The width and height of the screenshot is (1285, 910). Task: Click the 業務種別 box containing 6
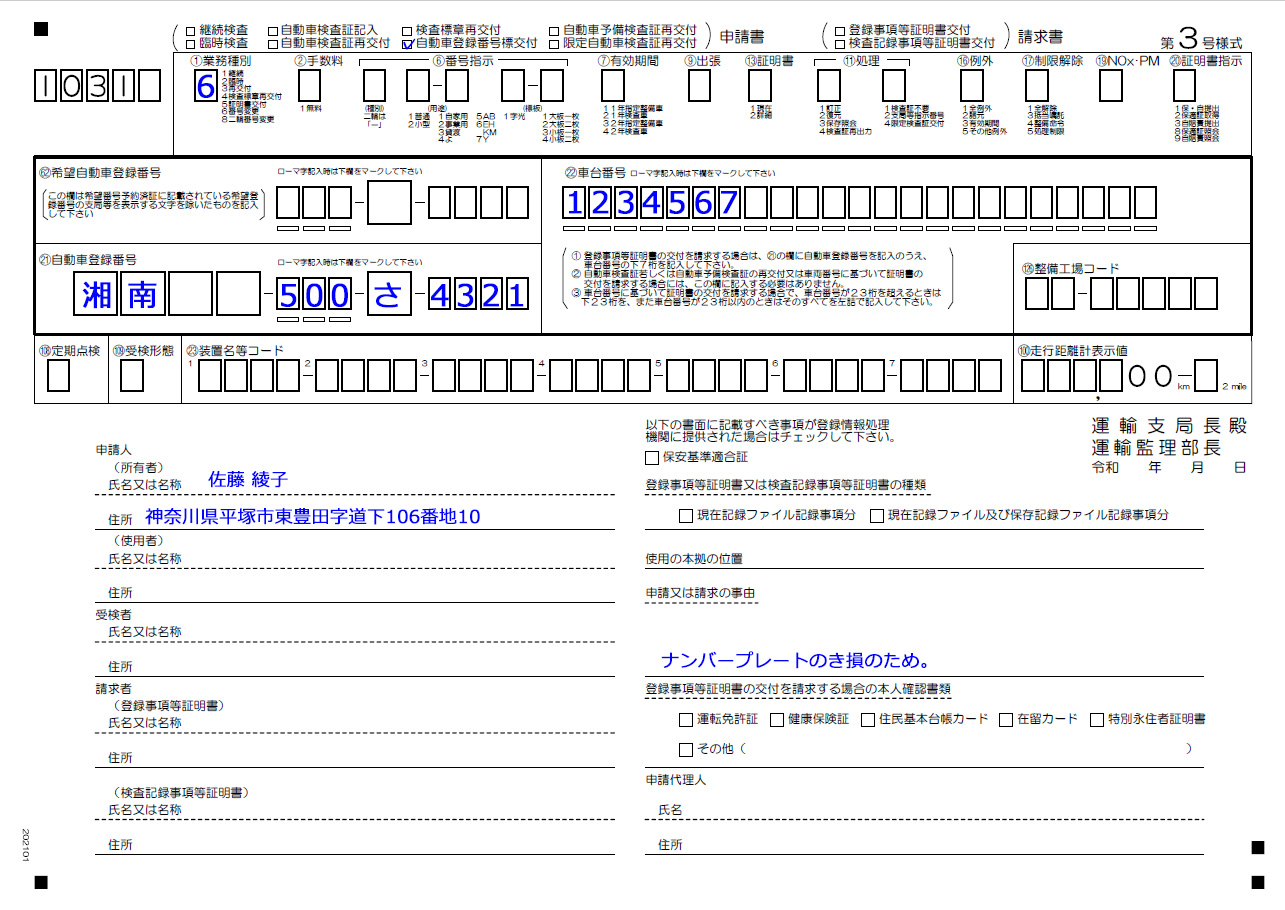(205, 87)
